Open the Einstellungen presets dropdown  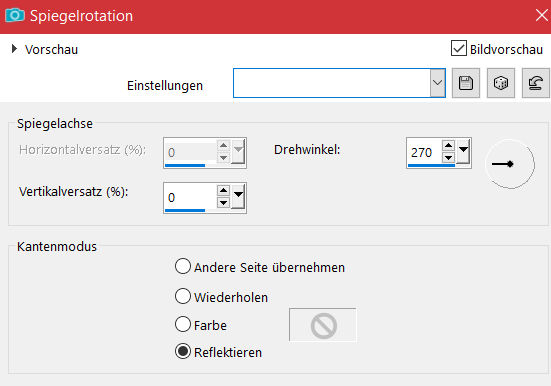437,83
